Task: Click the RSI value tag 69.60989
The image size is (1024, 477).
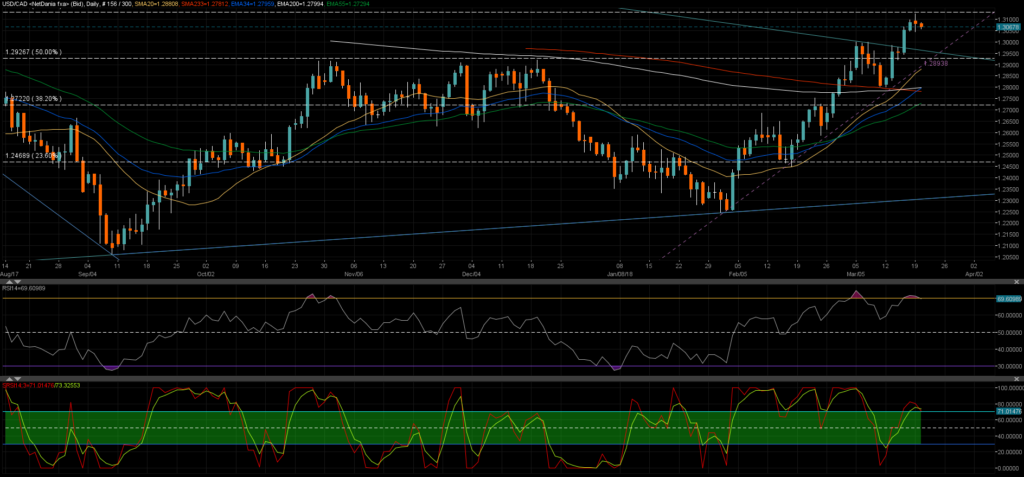Action: [x=1008, y=298]
